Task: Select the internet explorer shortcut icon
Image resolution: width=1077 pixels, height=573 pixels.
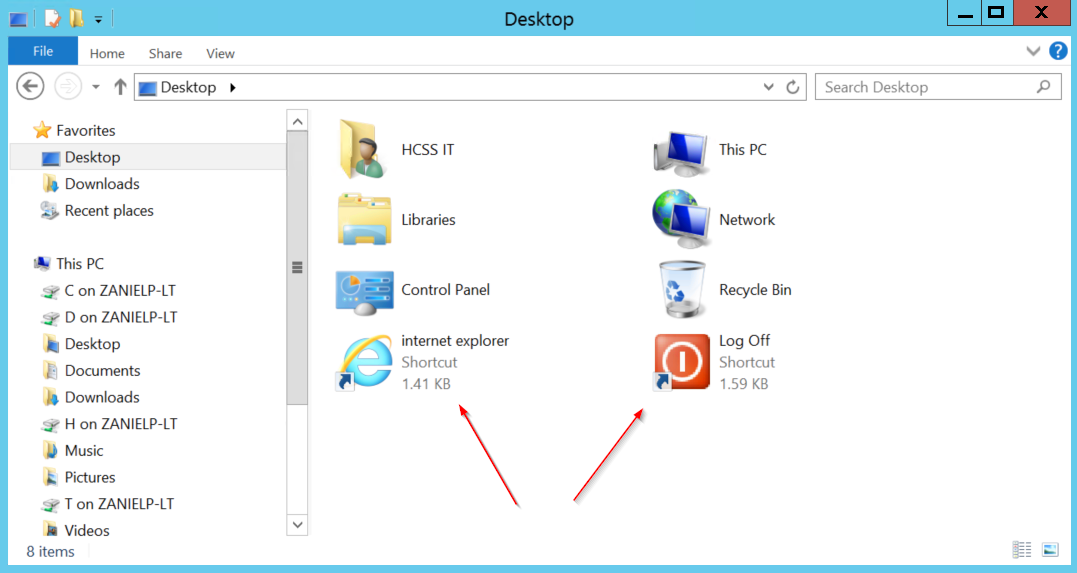Action: coord(364,362)
